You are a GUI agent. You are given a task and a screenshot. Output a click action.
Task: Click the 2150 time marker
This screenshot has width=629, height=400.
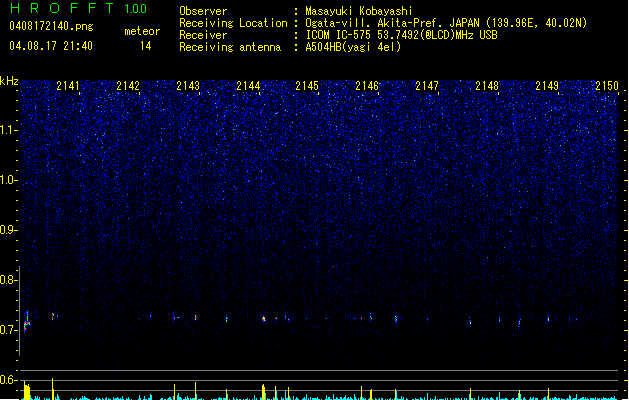click(607, 86)
